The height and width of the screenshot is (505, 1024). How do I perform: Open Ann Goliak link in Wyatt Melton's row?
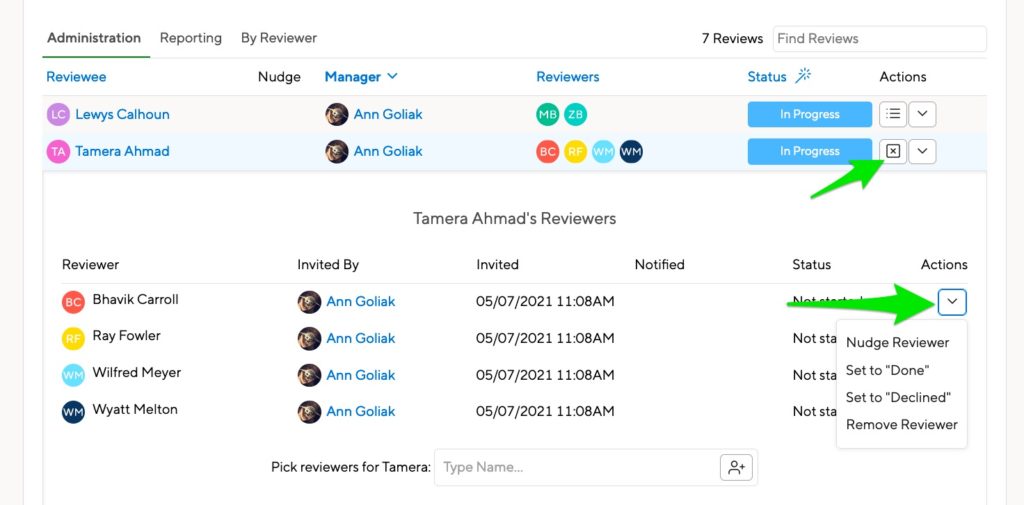pyautogui.click(x=360, y=412)
